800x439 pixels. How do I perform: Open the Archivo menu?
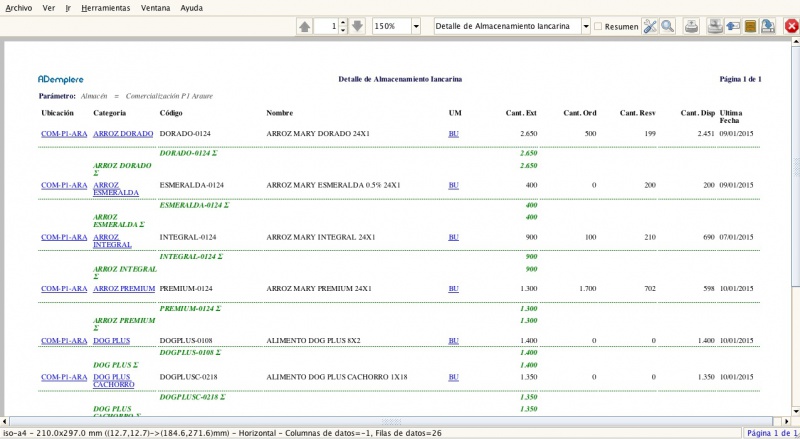pos(19,8)
